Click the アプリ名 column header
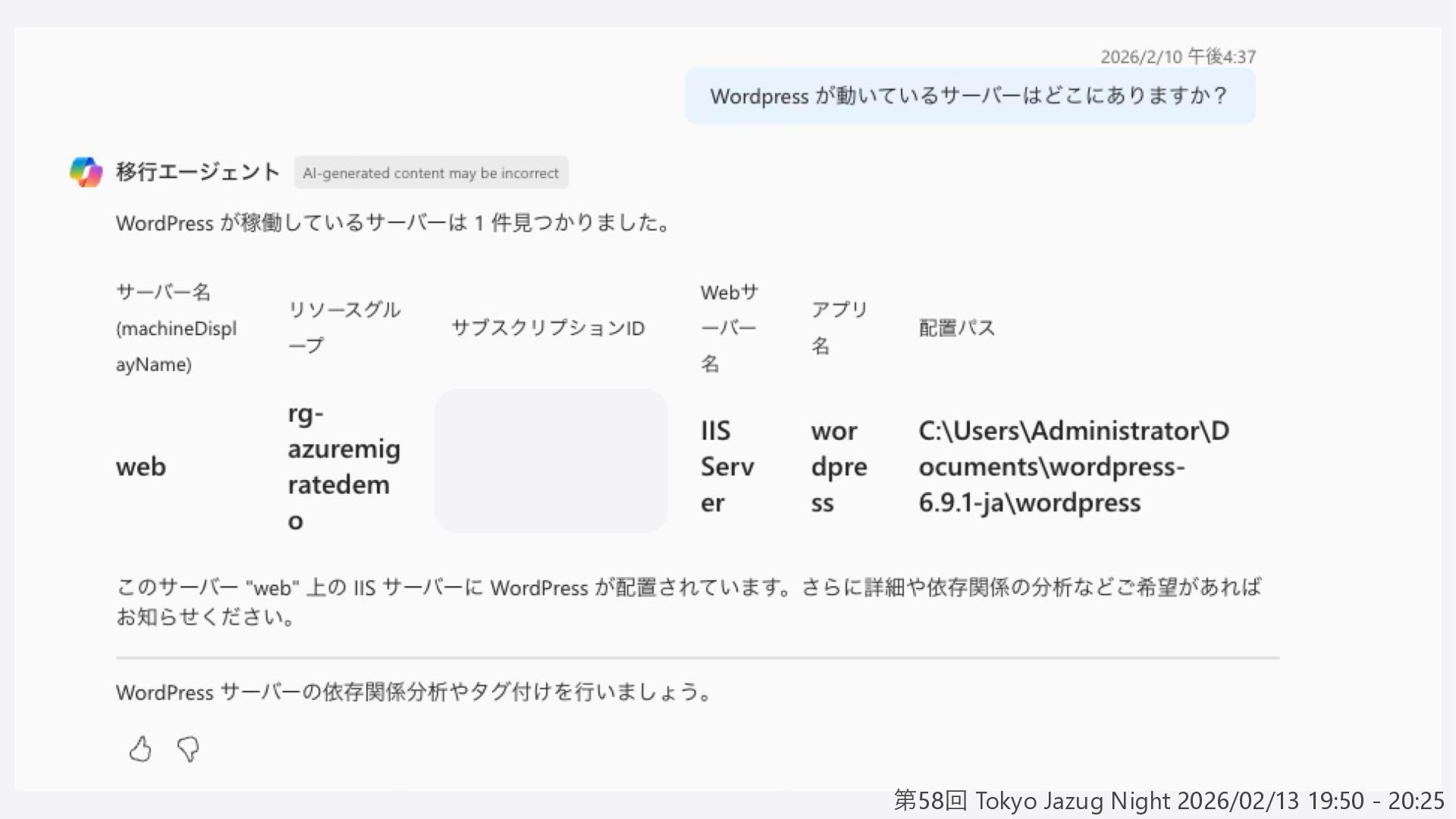The height and width of the screenshot is (819, 1456). pos(838,328)
